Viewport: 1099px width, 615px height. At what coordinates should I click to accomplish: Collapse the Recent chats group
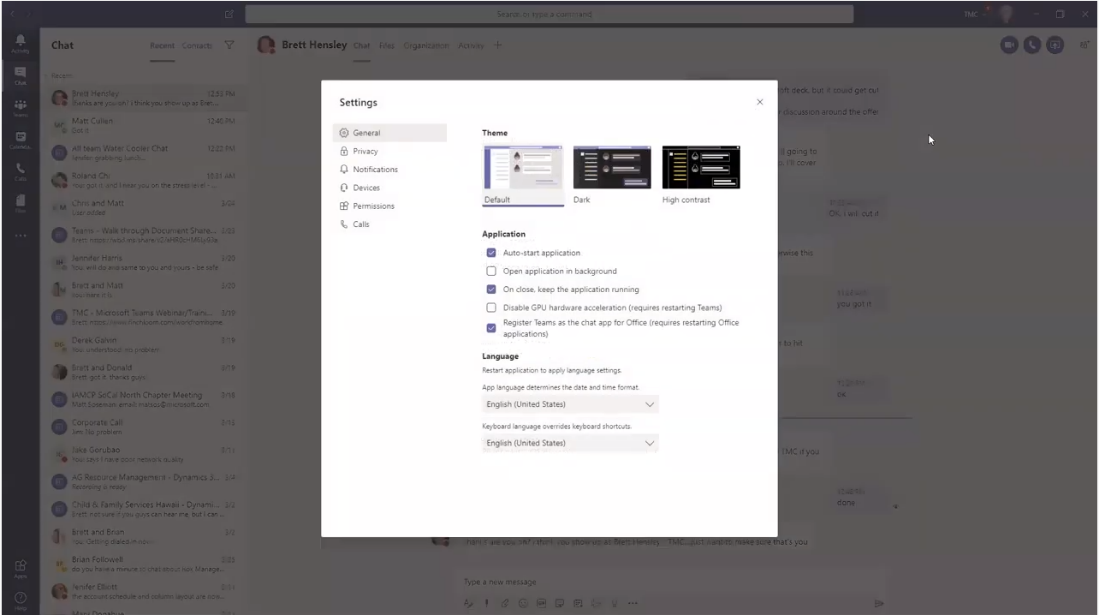[59, 76]
